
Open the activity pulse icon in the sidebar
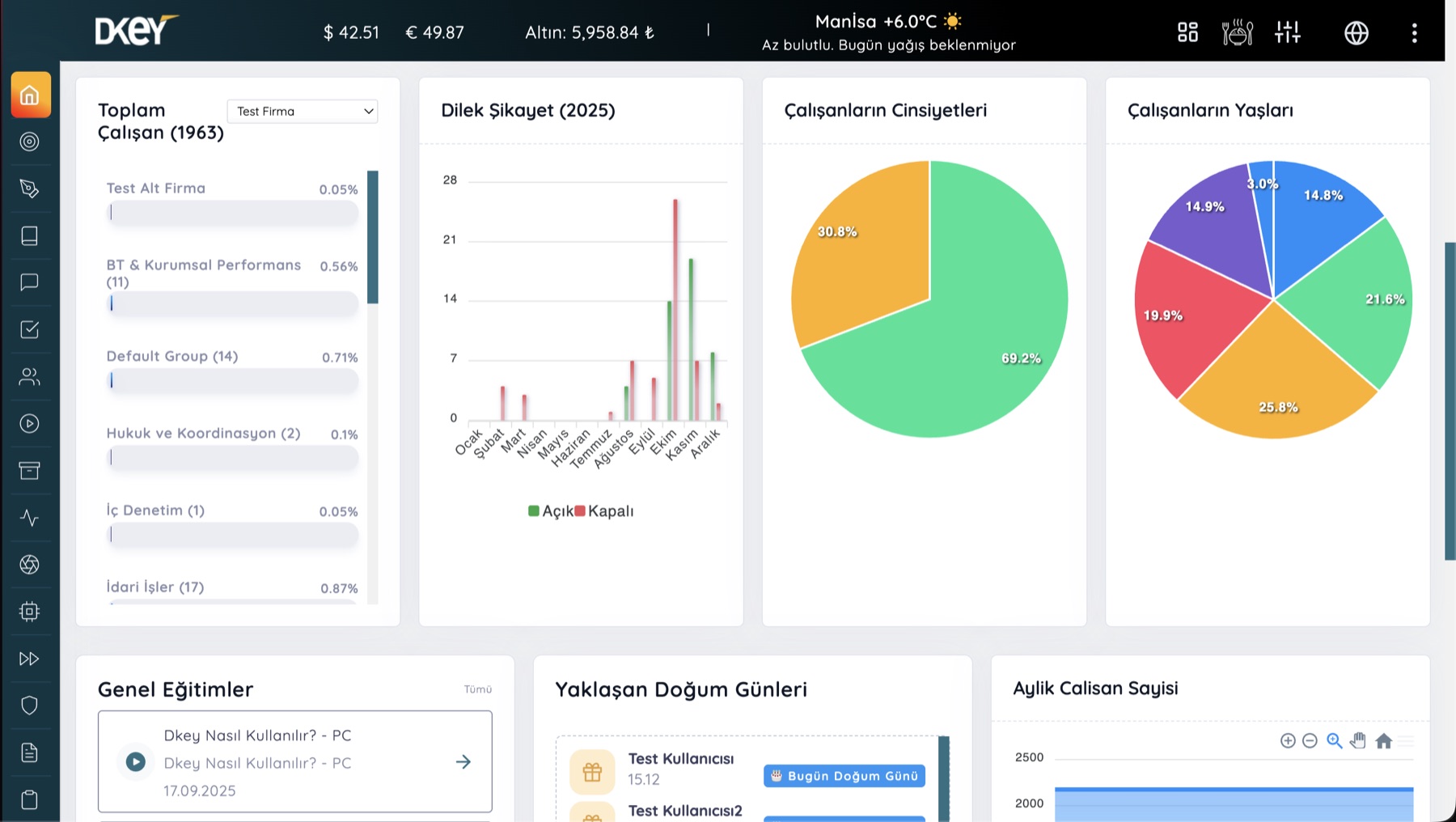tap(30, 517)
